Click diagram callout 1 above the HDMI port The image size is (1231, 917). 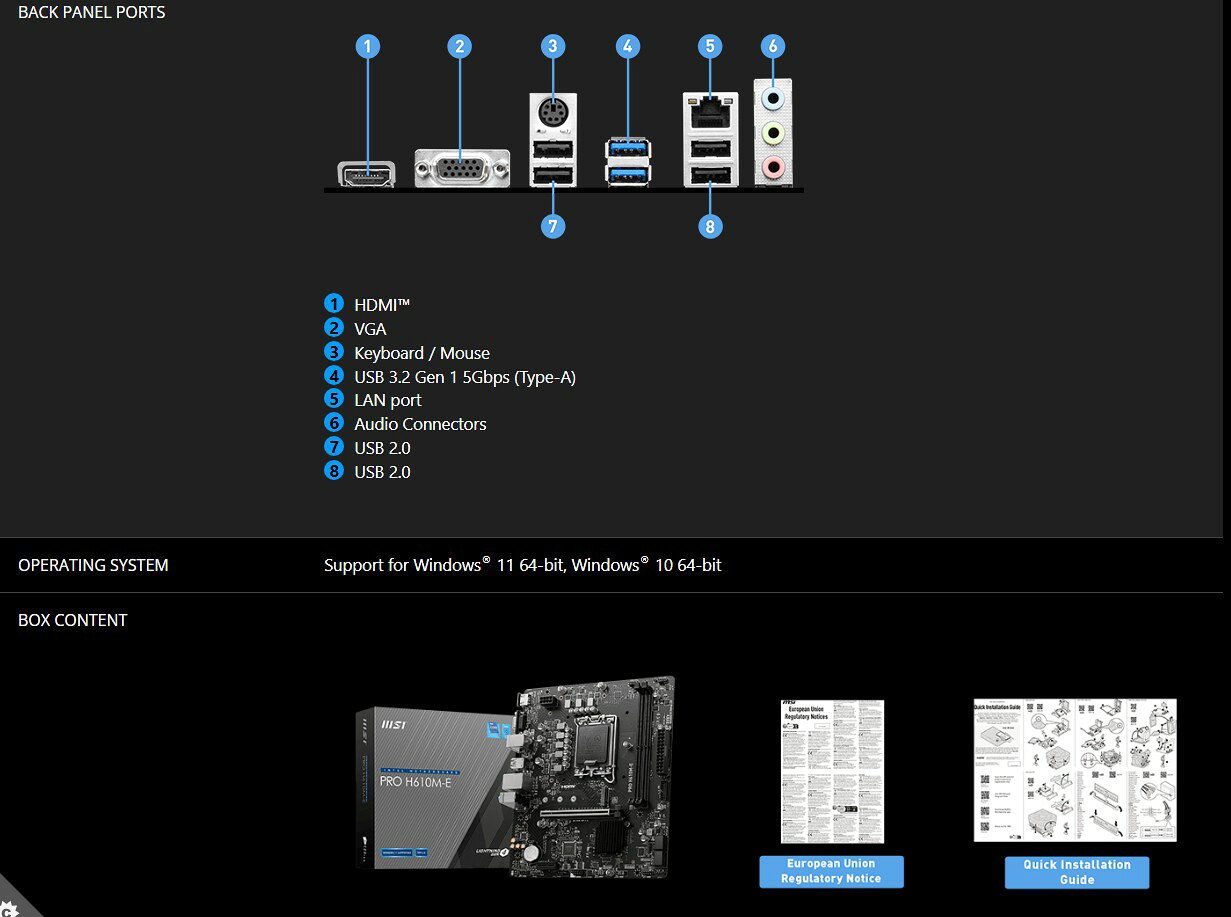pyautogui.click(x=368, y=46)
